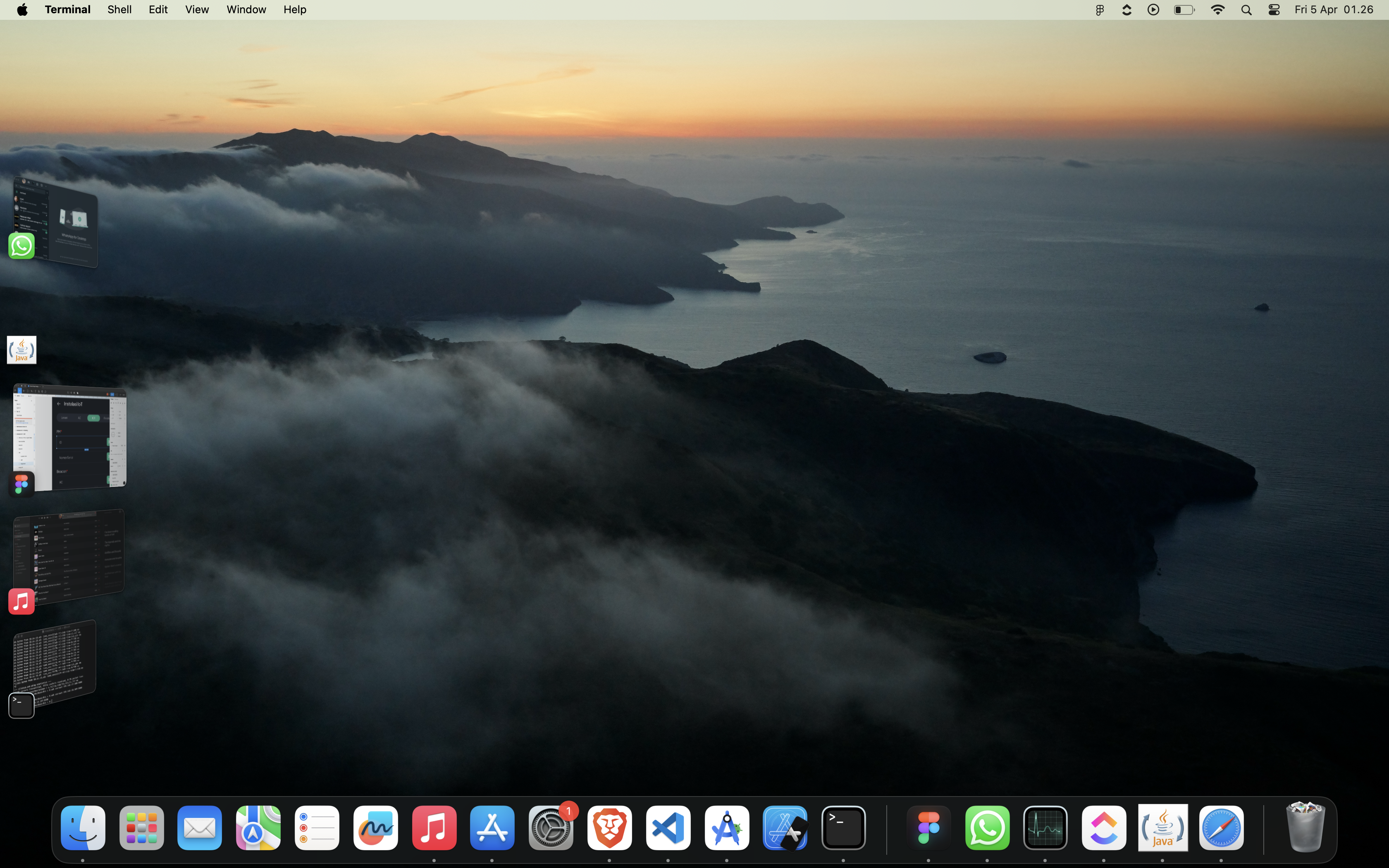The image size is (1389, 868).
Task: Open date and time notification center
Action: pyautogui.click(x=1334, y=10)
